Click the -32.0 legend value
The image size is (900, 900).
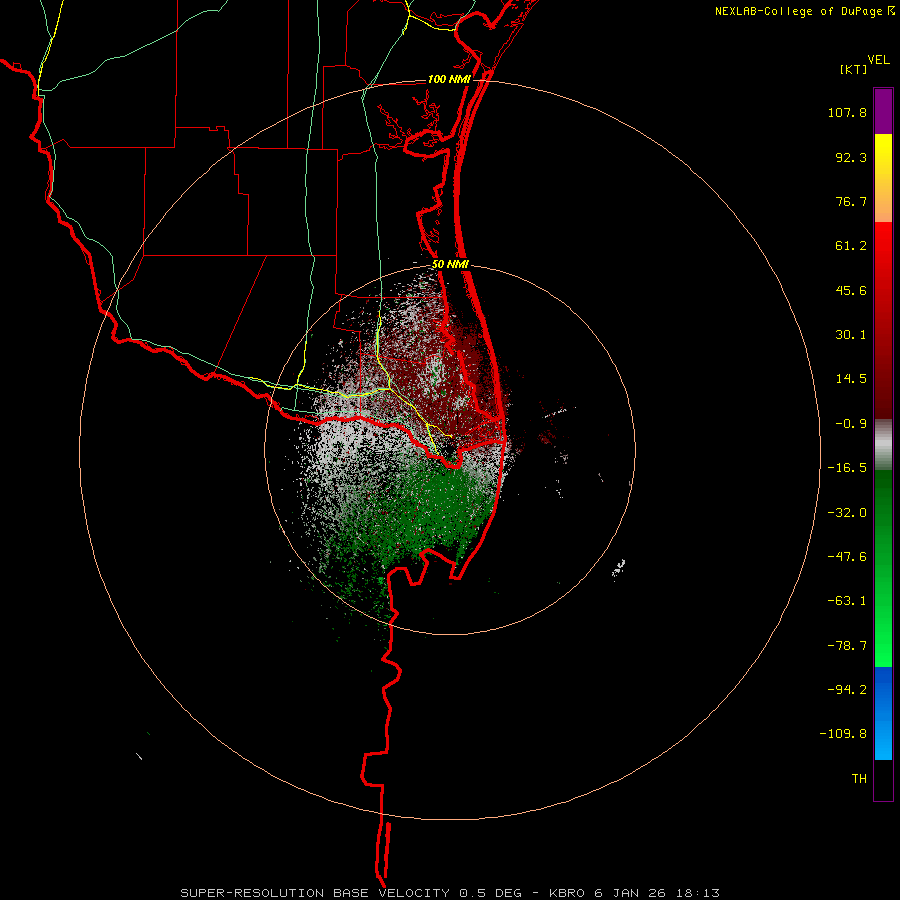click(x=847, y=513)
